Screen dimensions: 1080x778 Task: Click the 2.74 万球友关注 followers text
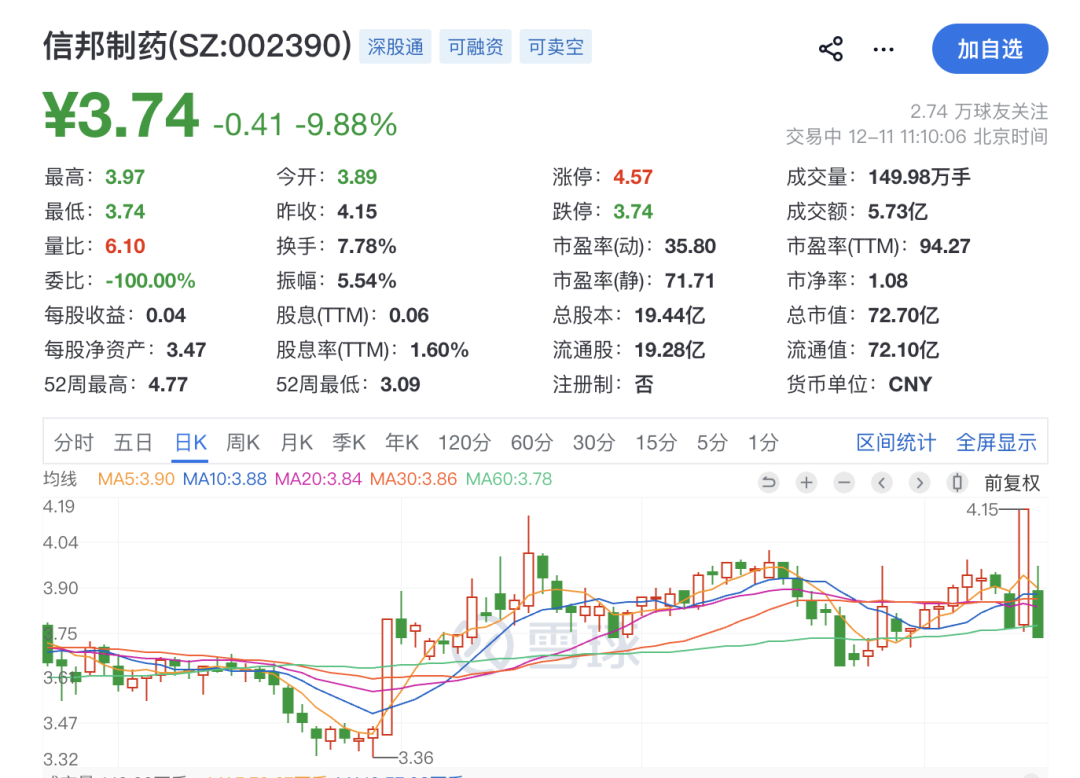pos(979,111)
